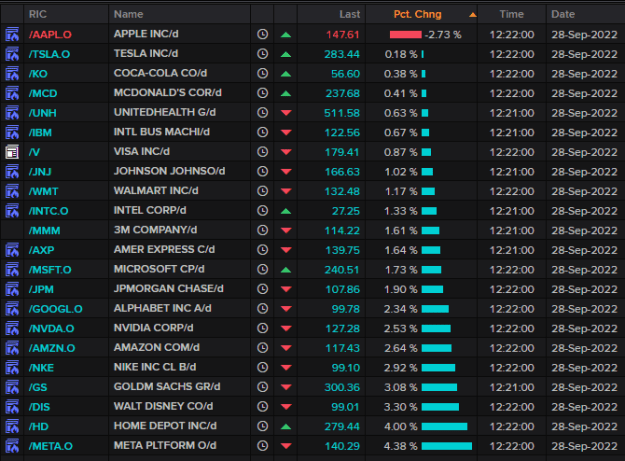
Task: Click the chart icon for /JPM
Action: 12,289
